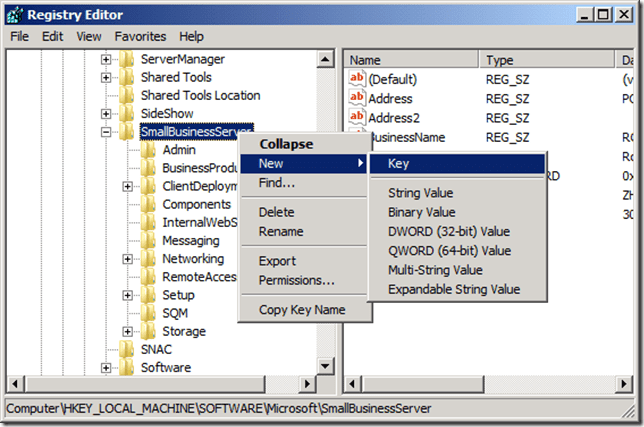Image resolution: width=644 pixels, height=427 pixels.
Task: Select the Messaging tree item label
Action: pyautogui.click(x=191, y=241)
